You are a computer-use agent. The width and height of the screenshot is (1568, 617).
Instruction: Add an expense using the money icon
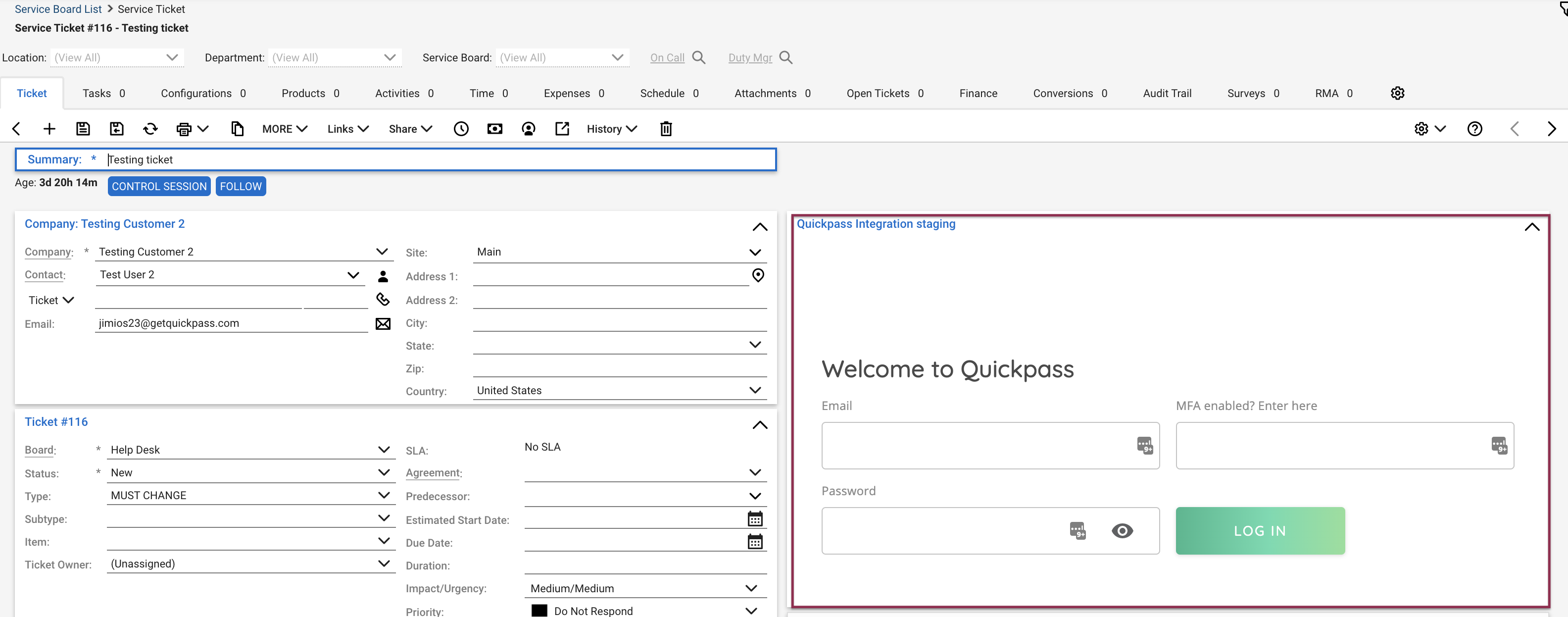[495, 129]
